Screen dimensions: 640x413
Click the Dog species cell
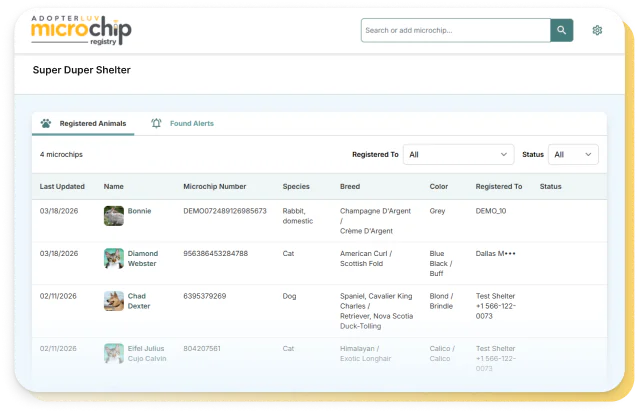pos(289,296)
